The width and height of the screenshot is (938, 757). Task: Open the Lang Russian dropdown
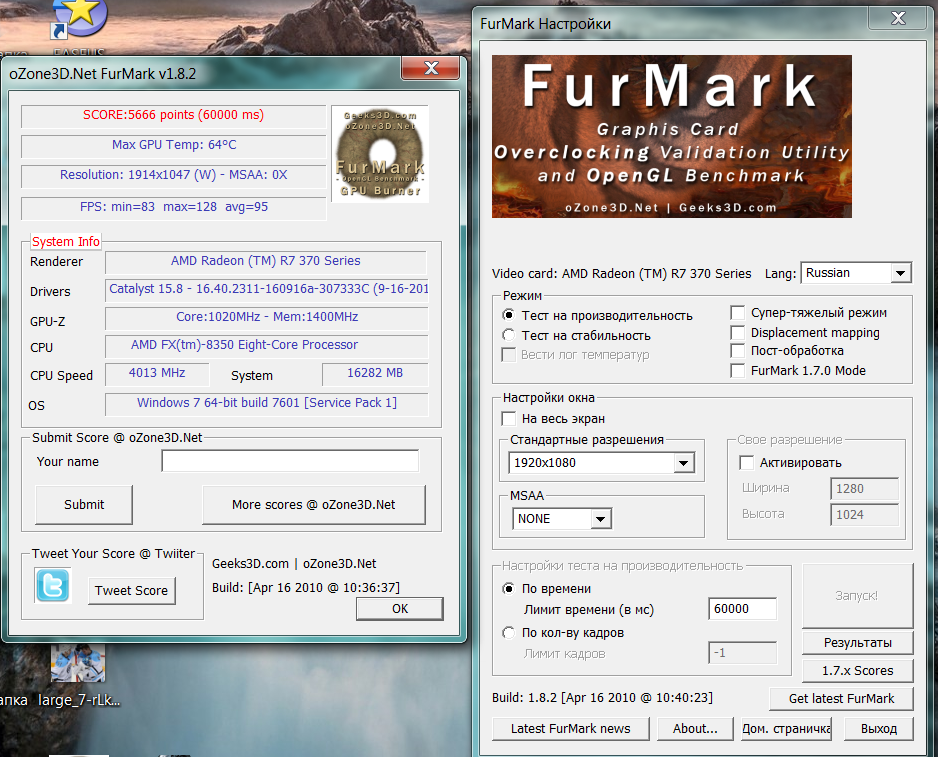coord(900,273)
